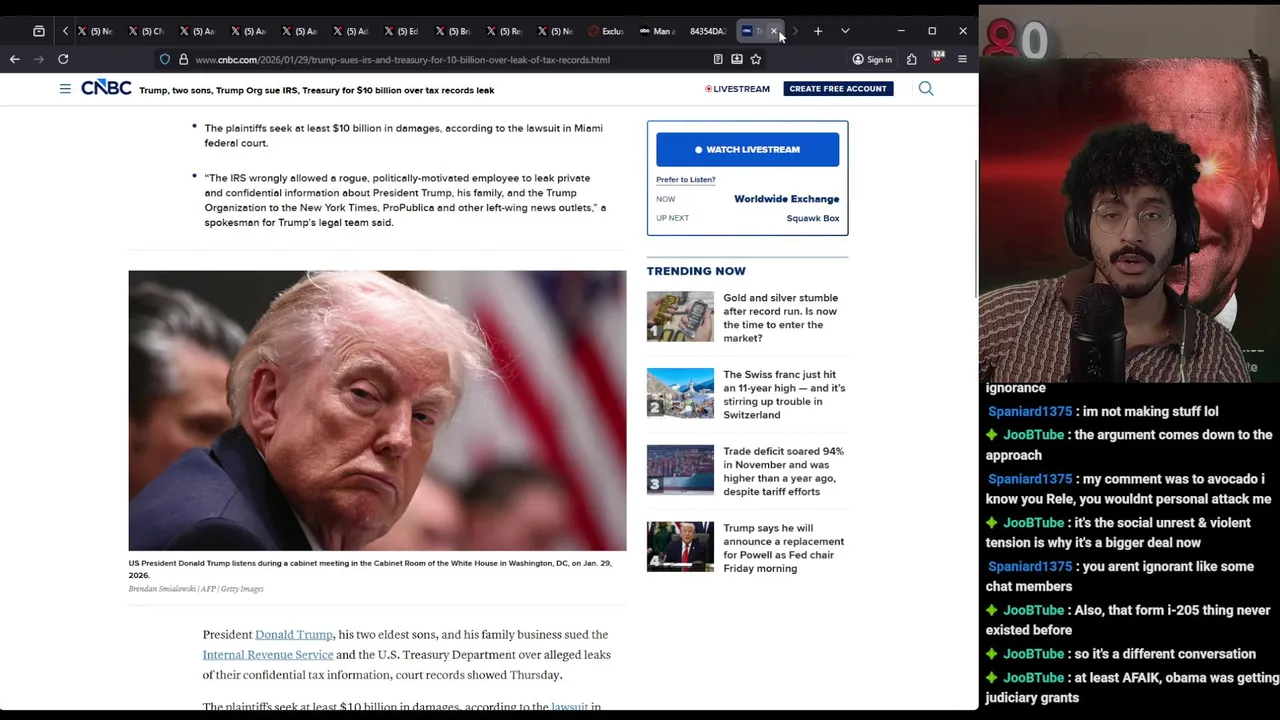Click the CNBC logo
Image resolution: width=1280 pixels, height=720 pixels.
click(106, 88)
